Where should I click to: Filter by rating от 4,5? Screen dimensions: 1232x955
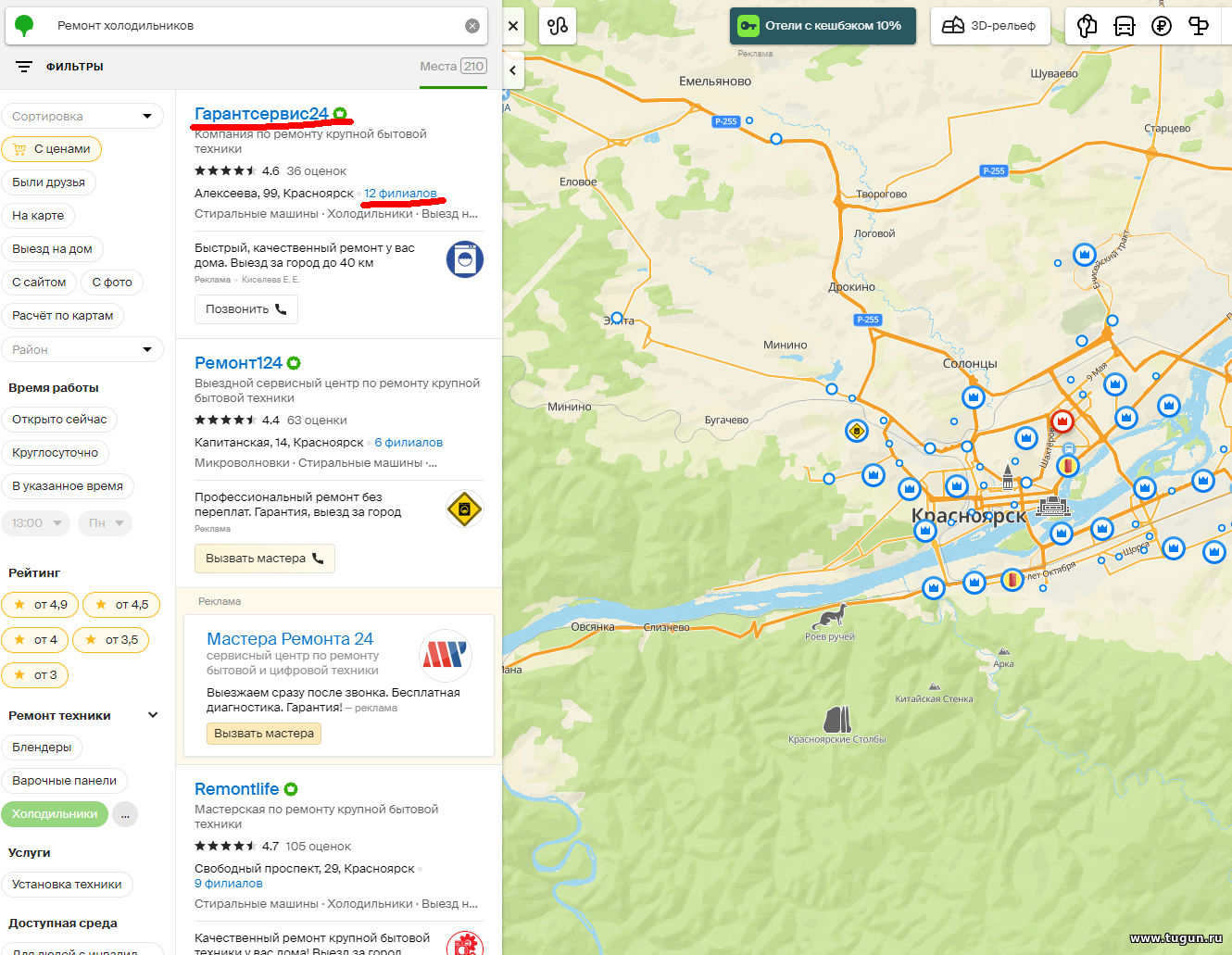[x=121, y=604]
